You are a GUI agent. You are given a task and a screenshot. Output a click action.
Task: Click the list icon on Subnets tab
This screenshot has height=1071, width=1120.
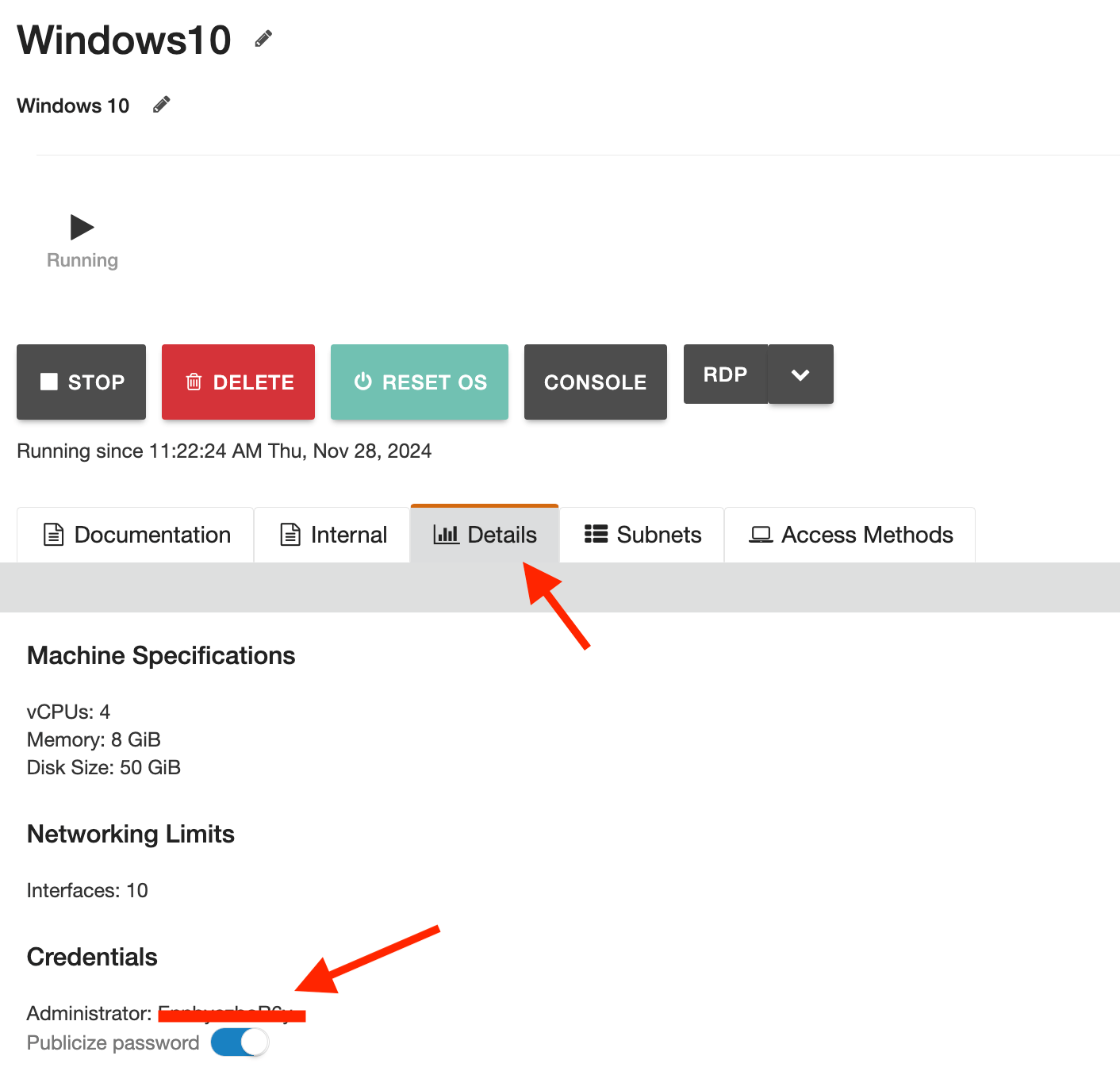pyautogui.click(x=596, y=534)
